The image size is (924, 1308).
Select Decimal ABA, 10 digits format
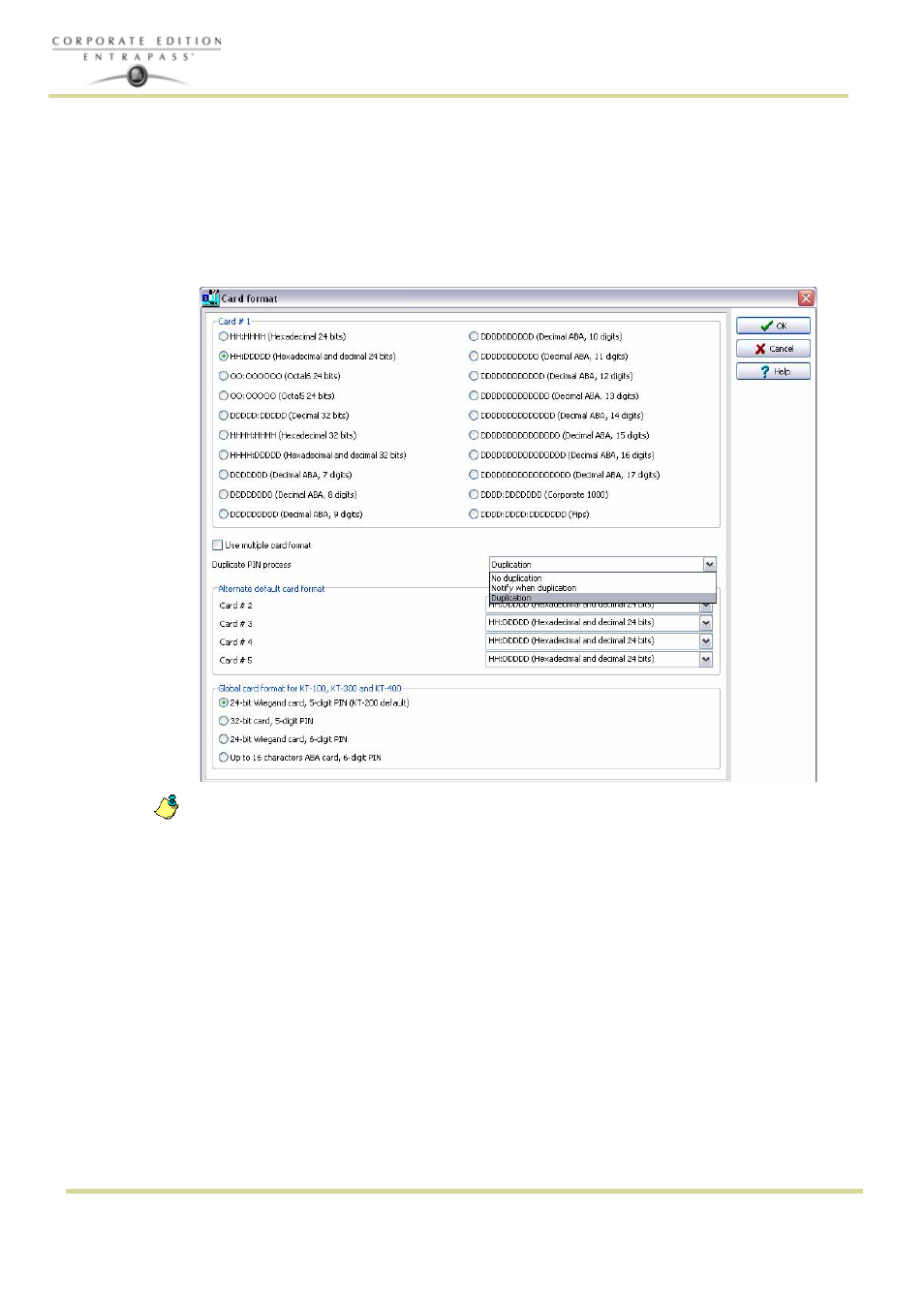[x=474, y=337]
